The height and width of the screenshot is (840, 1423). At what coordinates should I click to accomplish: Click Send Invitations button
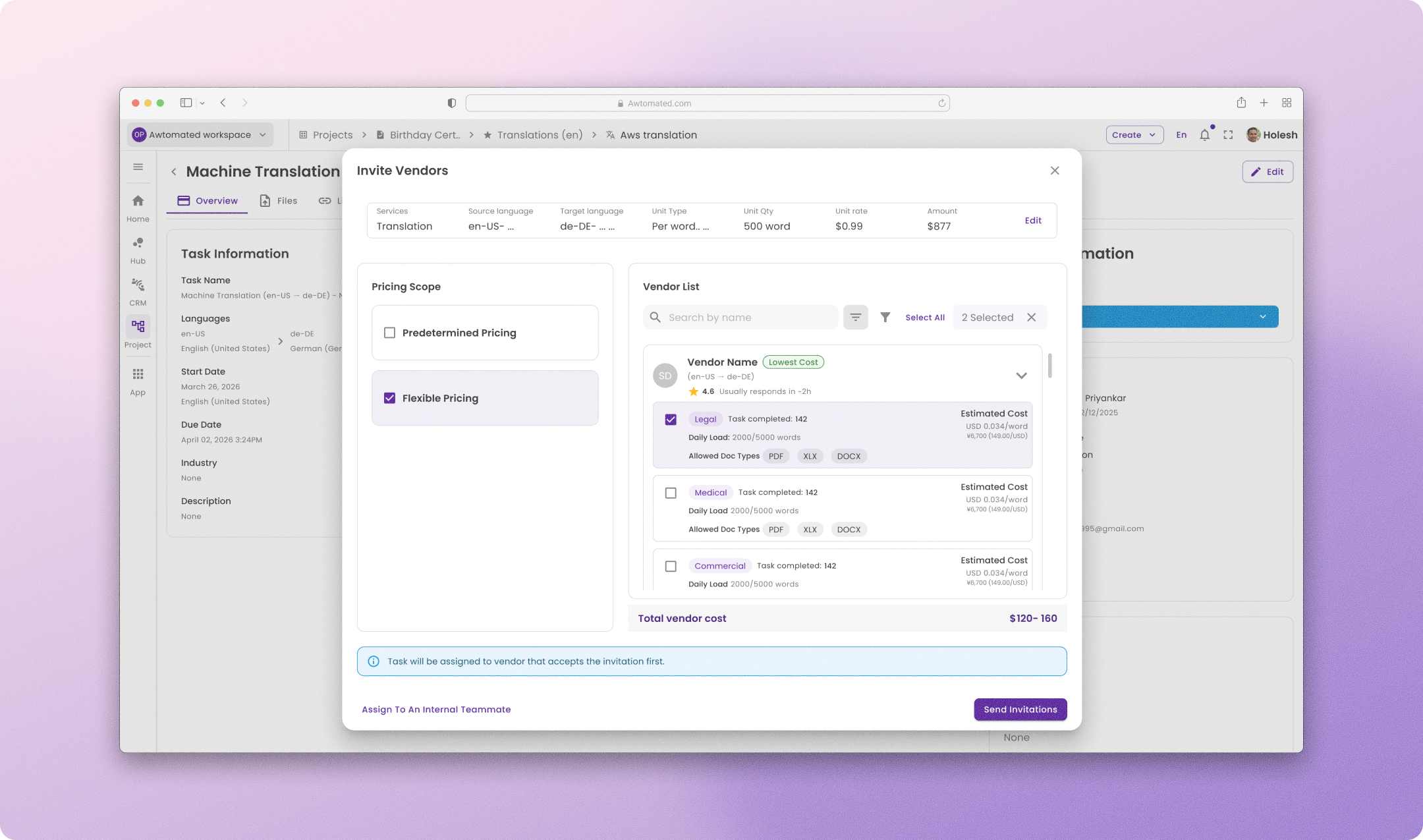click(1020, 710)
